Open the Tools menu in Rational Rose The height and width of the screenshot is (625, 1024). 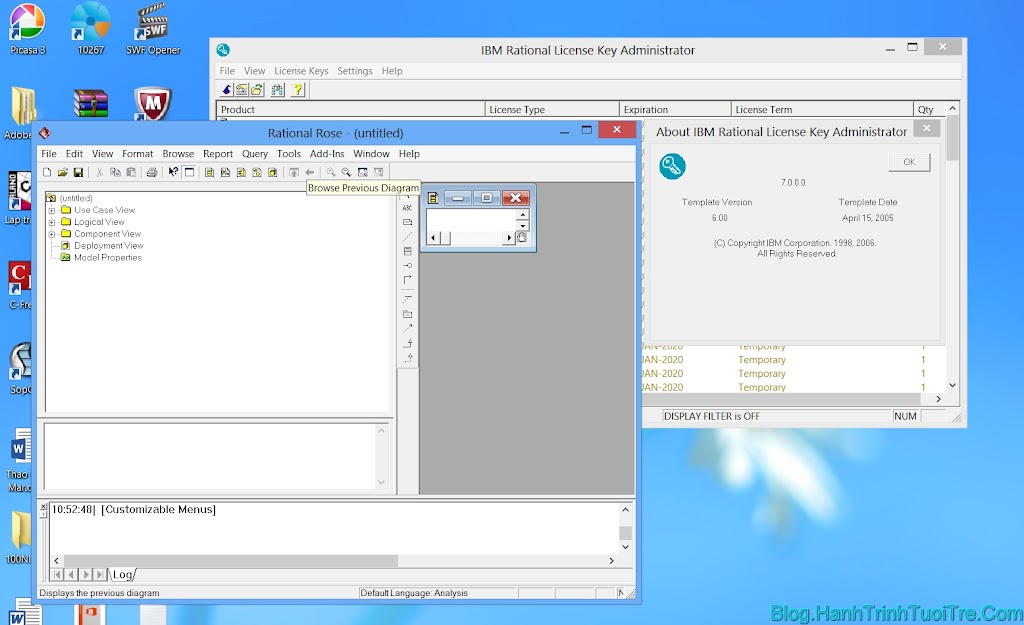289,153
